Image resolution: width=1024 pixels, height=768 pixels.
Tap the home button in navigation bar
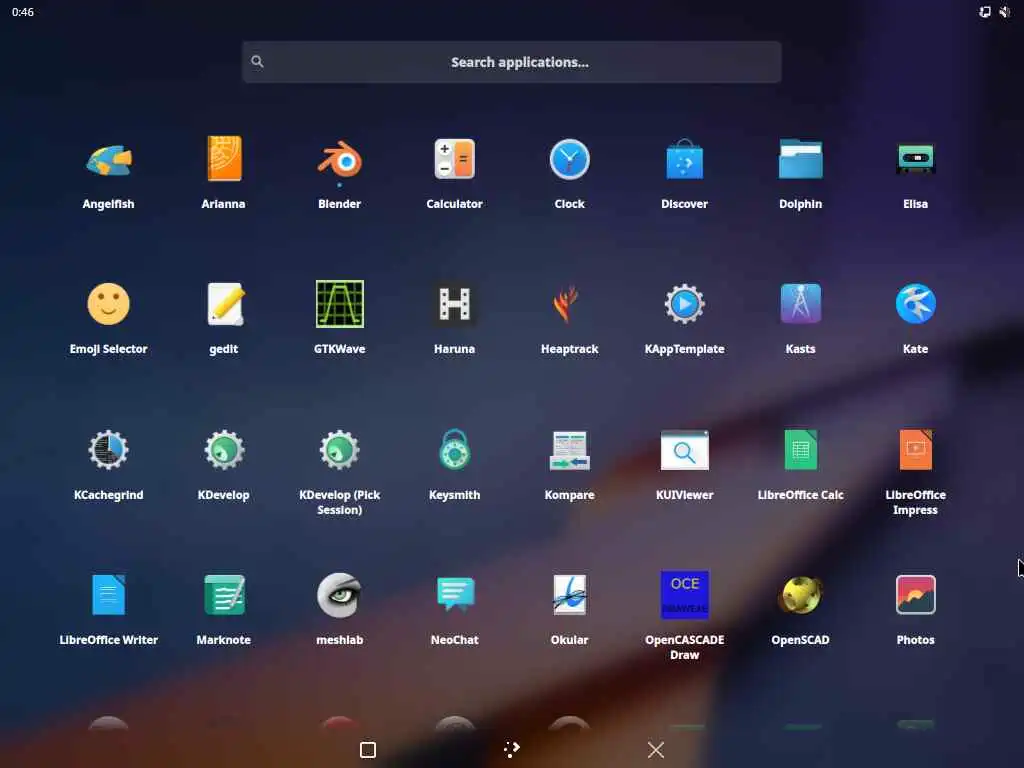click(x=512, y=750)
